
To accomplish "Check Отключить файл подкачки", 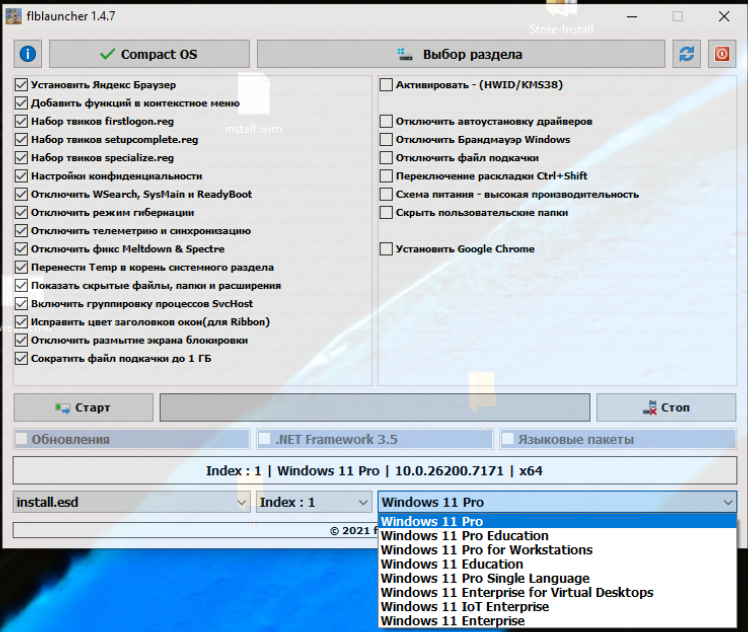I will click(x=386, y=158).
